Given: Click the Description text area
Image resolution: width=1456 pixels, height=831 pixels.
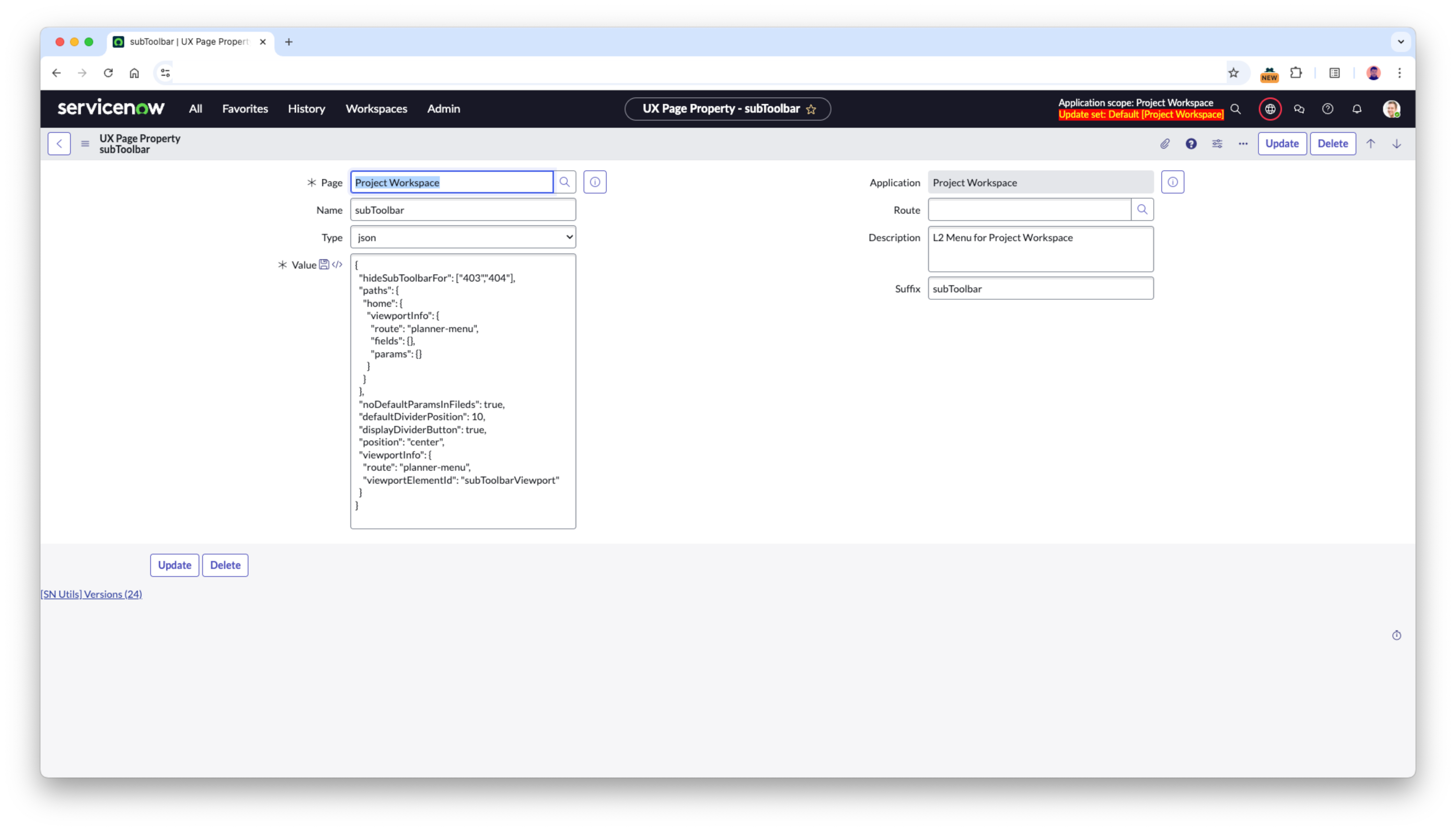Looking at the screenshot, I should tap(1040, 249).
